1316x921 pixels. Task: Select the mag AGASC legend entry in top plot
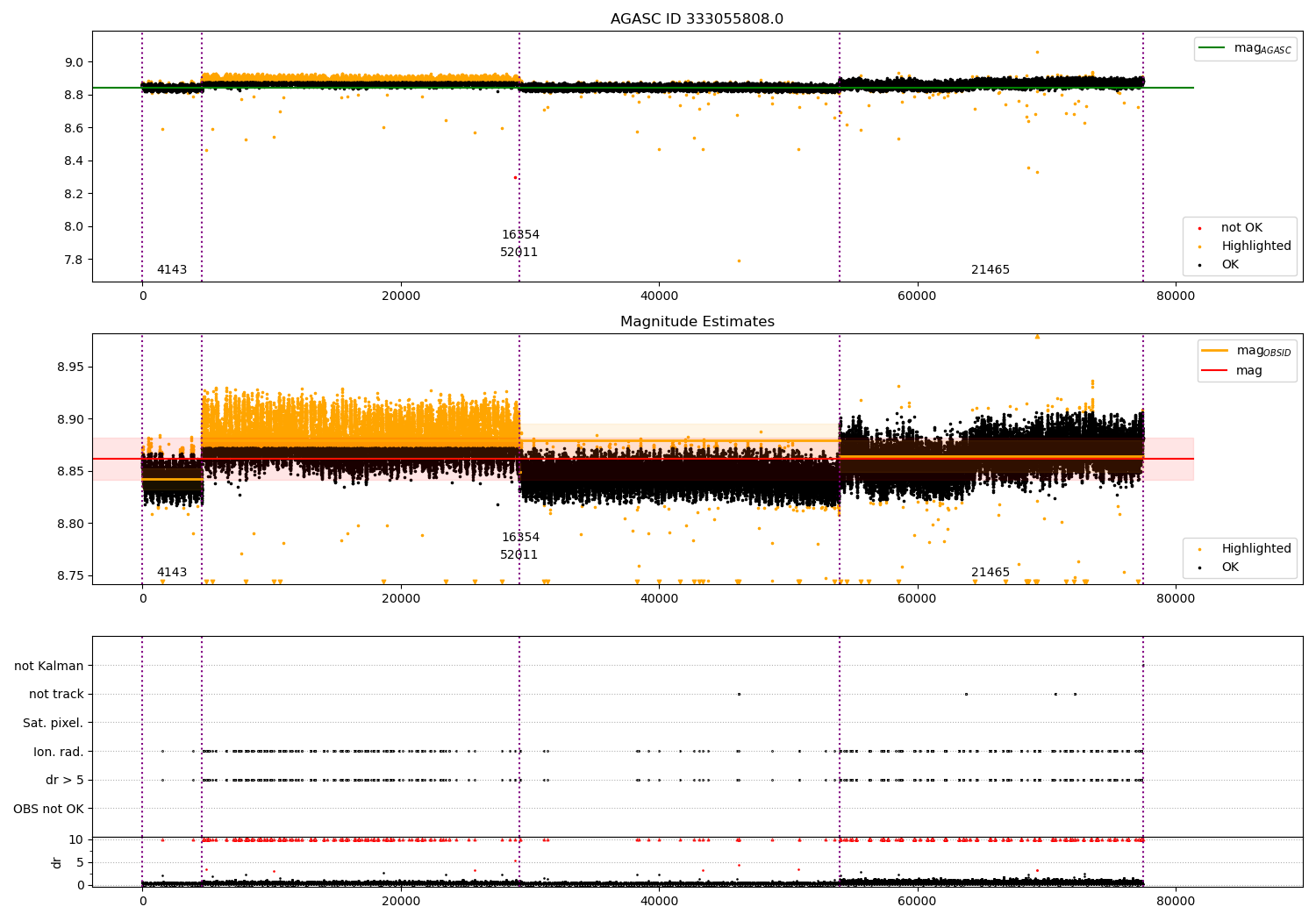tap(1245, 48)
